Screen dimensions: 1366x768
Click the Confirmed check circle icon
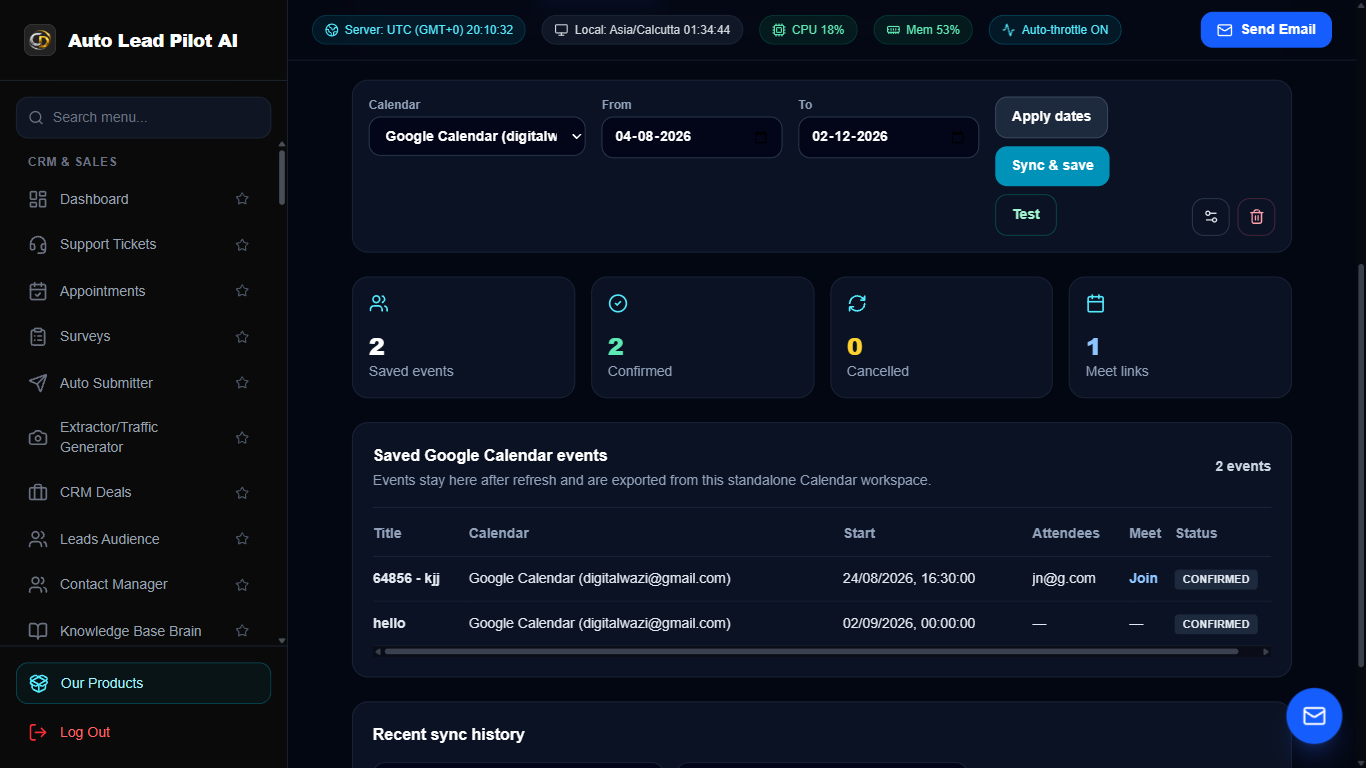point(618,304)
